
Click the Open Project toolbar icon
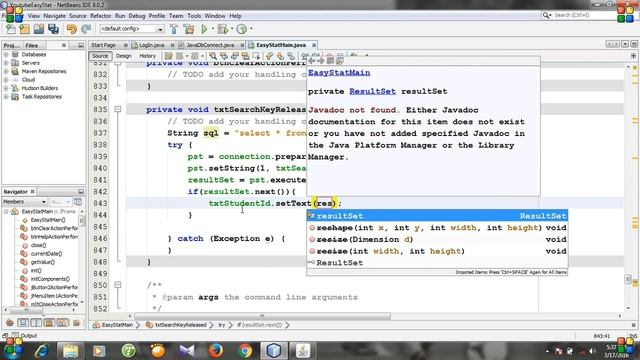click(39, 29)
